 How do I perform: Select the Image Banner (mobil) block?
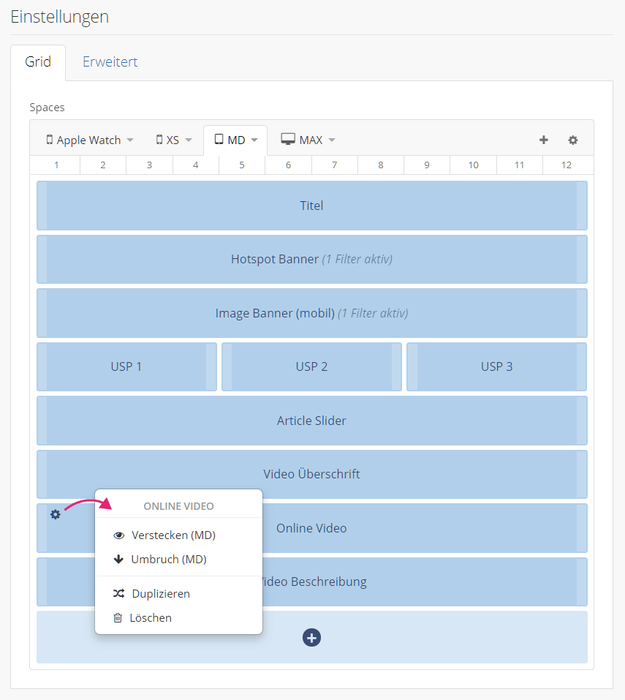pyautogui.click(x=312, y=313)
